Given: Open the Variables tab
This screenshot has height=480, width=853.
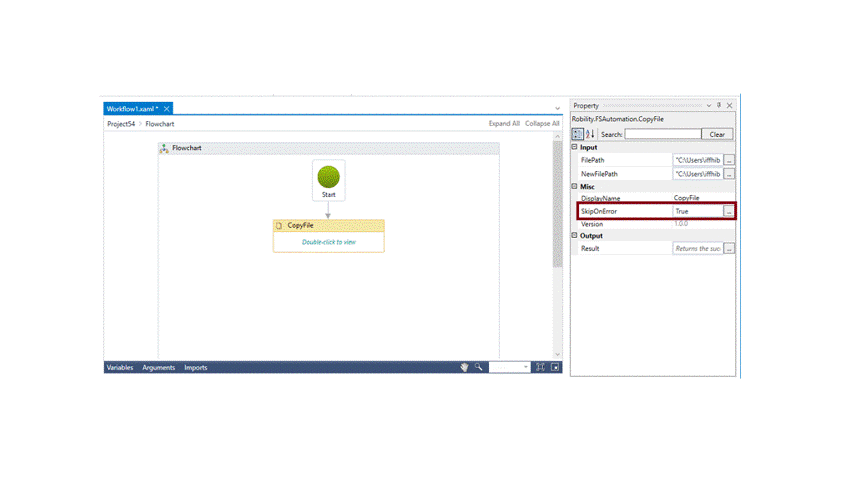Looking at the screenshot, I should pyautogui.click(x=120, y=367).
